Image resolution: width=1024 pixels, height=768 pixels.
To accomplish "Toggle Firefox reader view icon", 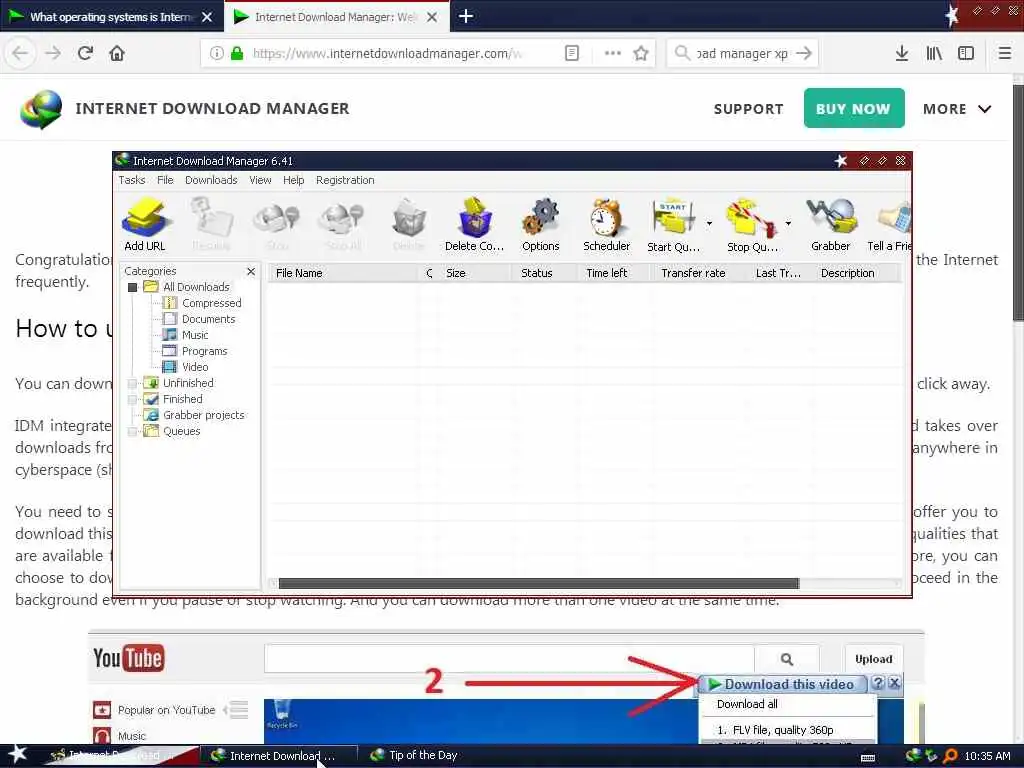I will [571, 53].
